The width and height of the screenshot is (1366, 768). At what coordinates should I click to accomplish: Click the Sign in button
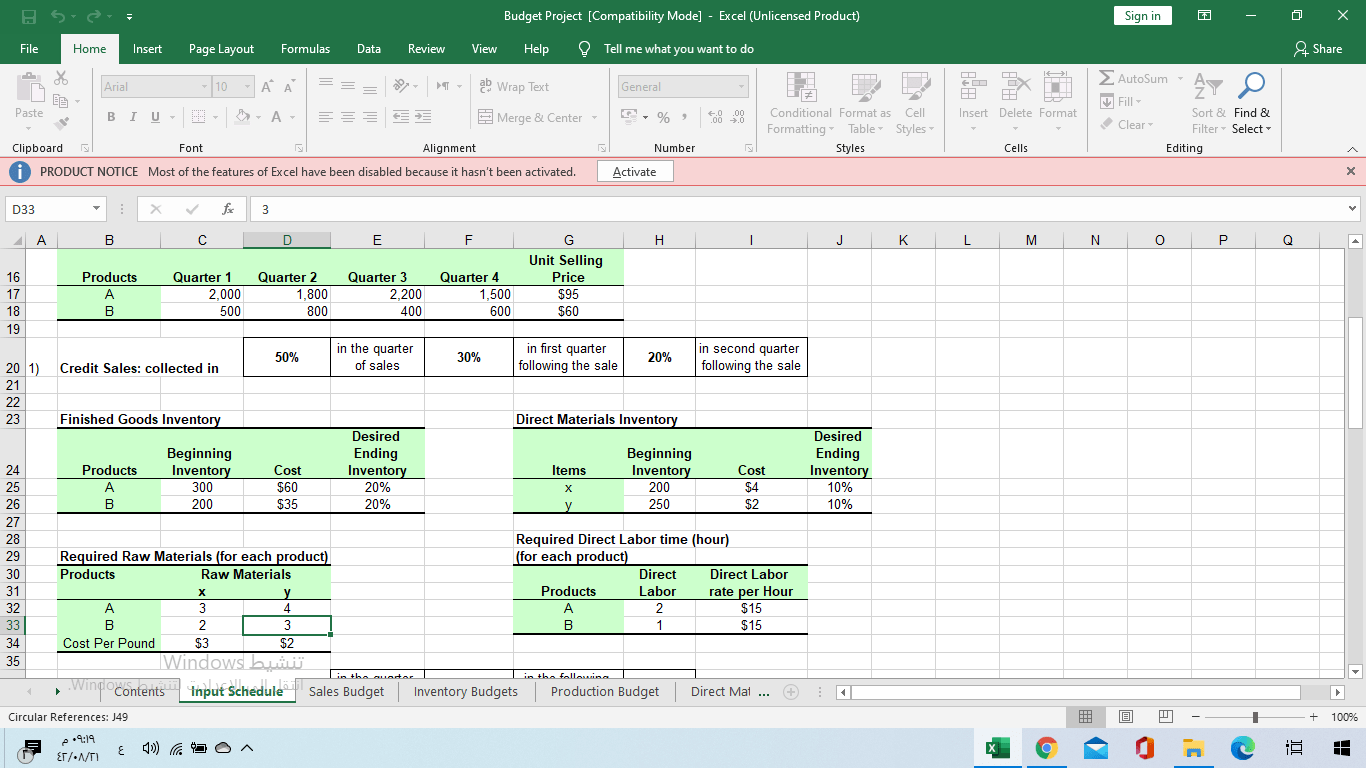(x=1142, y=16)
